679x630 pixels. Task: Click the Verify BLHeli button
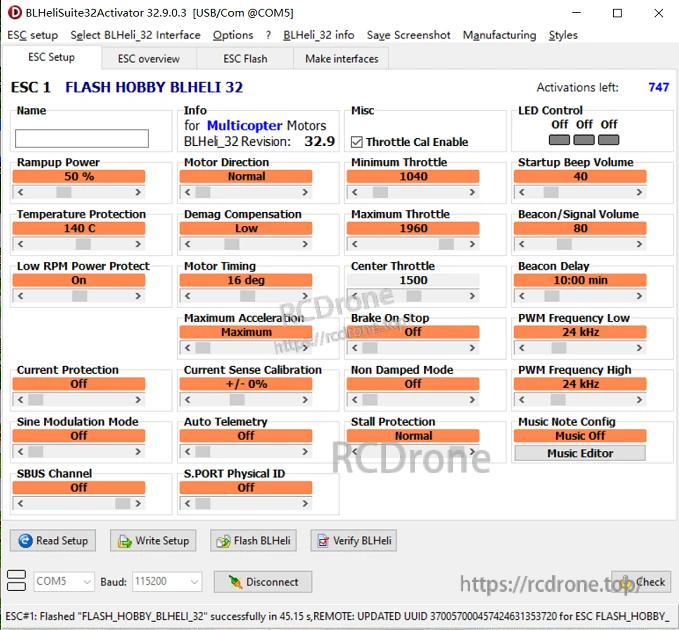353,540
